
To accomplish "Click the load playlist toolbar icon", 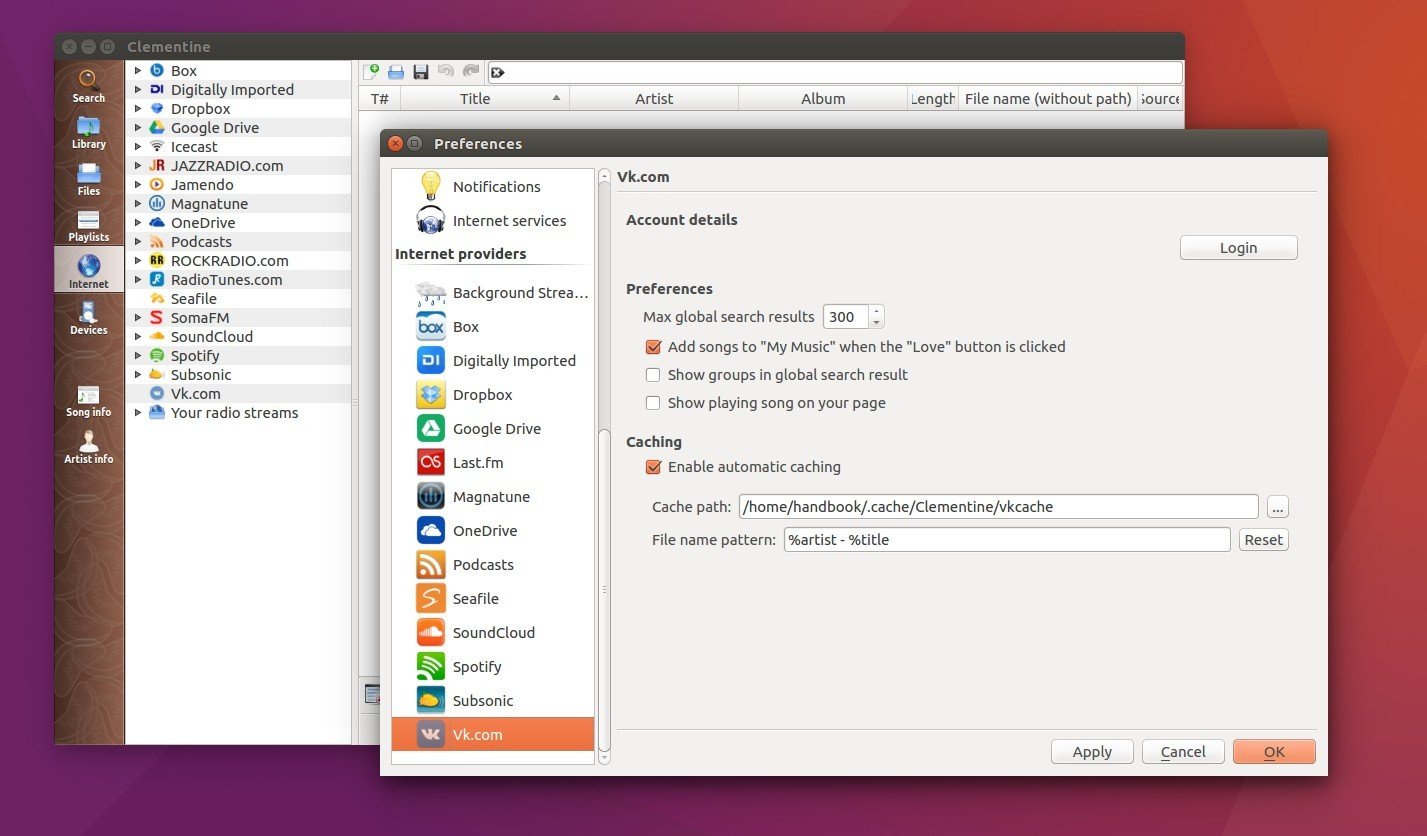I will click(396, 72).
